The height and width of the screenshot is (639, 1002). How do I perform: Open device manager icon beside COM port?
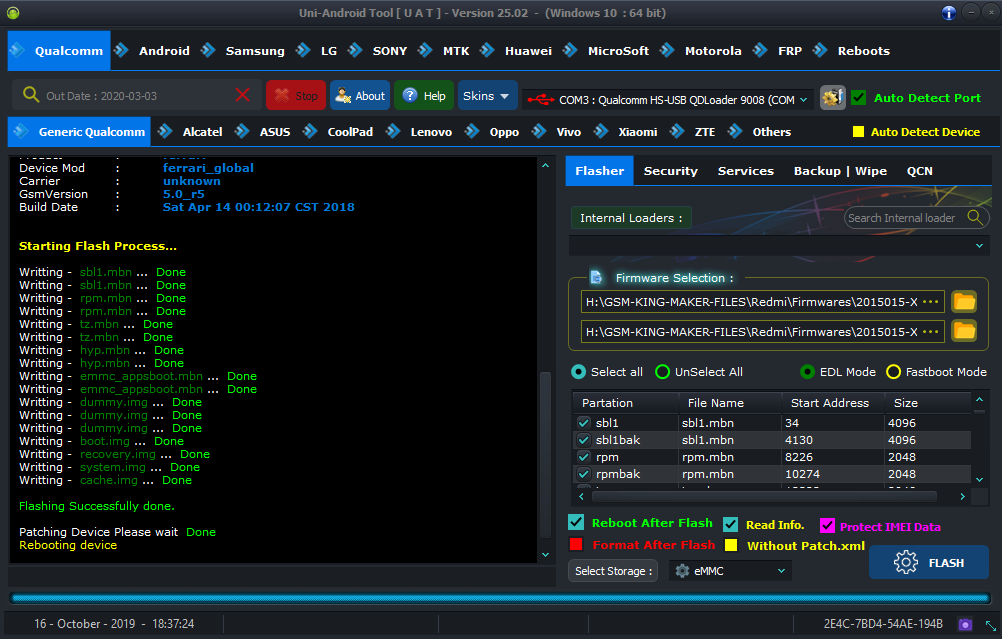(x=832, y=98)
